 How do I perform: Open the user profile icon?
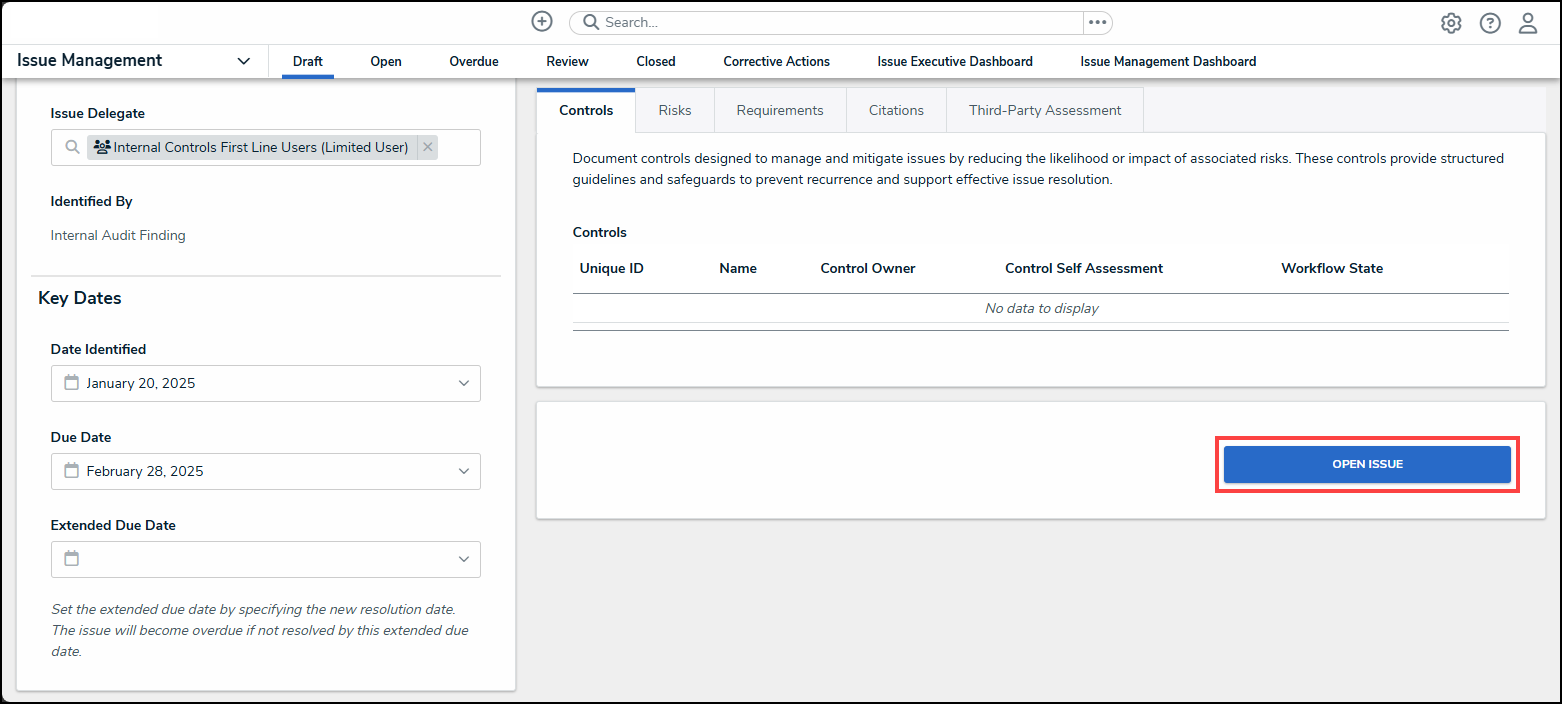pos(1527,23)
